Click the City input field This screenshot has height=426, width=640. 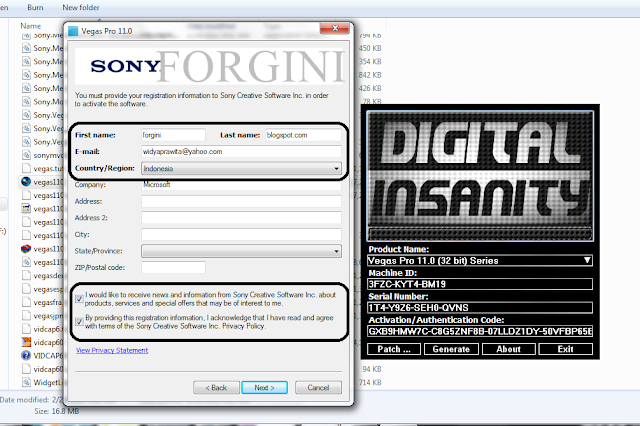click(x=241, y=234)
